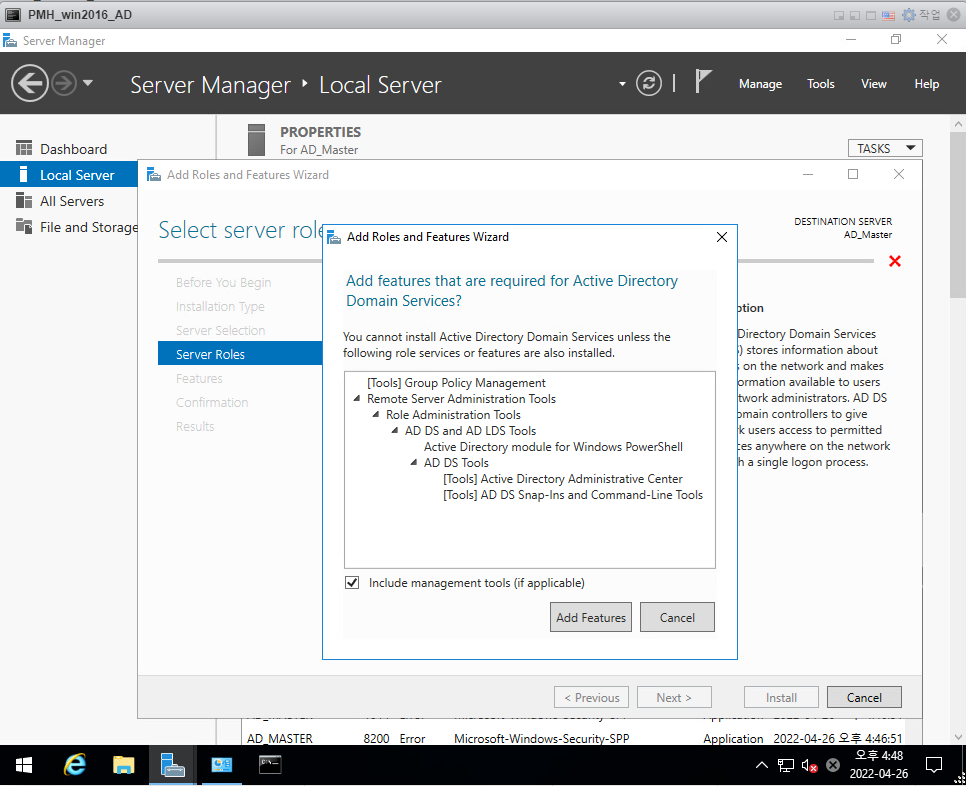
Task: Select [Tools] AD DS Snap-Ins and Command-Line Tools
Action: point(572,495)
